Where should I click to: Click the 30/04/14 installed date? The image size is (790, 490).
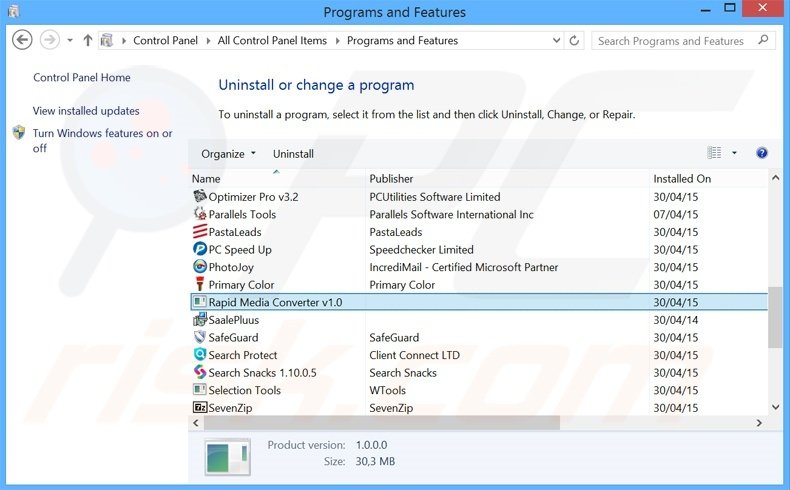click(x=676, y=320)
